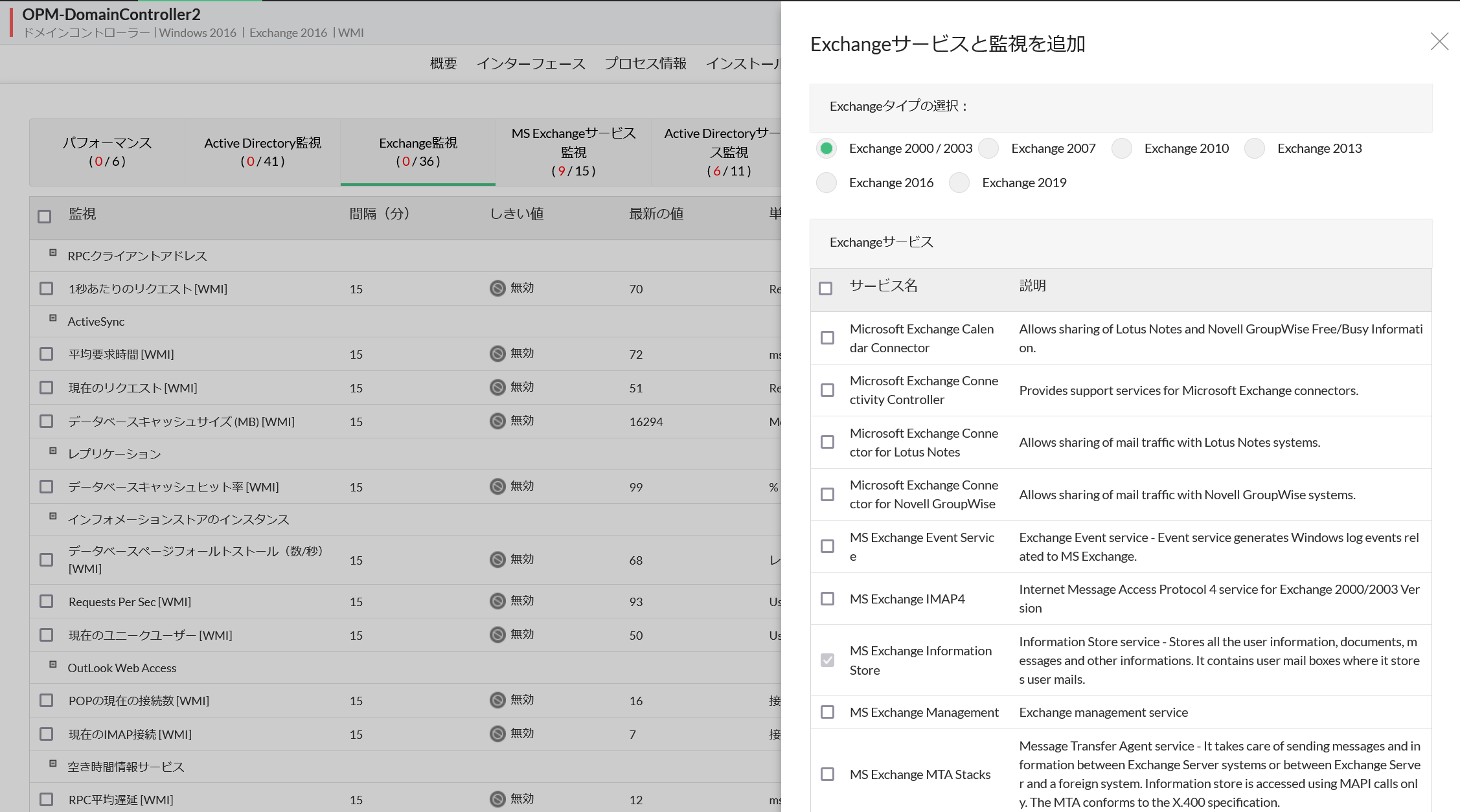The width and height of the screenshot is (1460, 812).
Task: Click disabled threshold icon for 平均要求時間
Action: click(x=497, y=354)
